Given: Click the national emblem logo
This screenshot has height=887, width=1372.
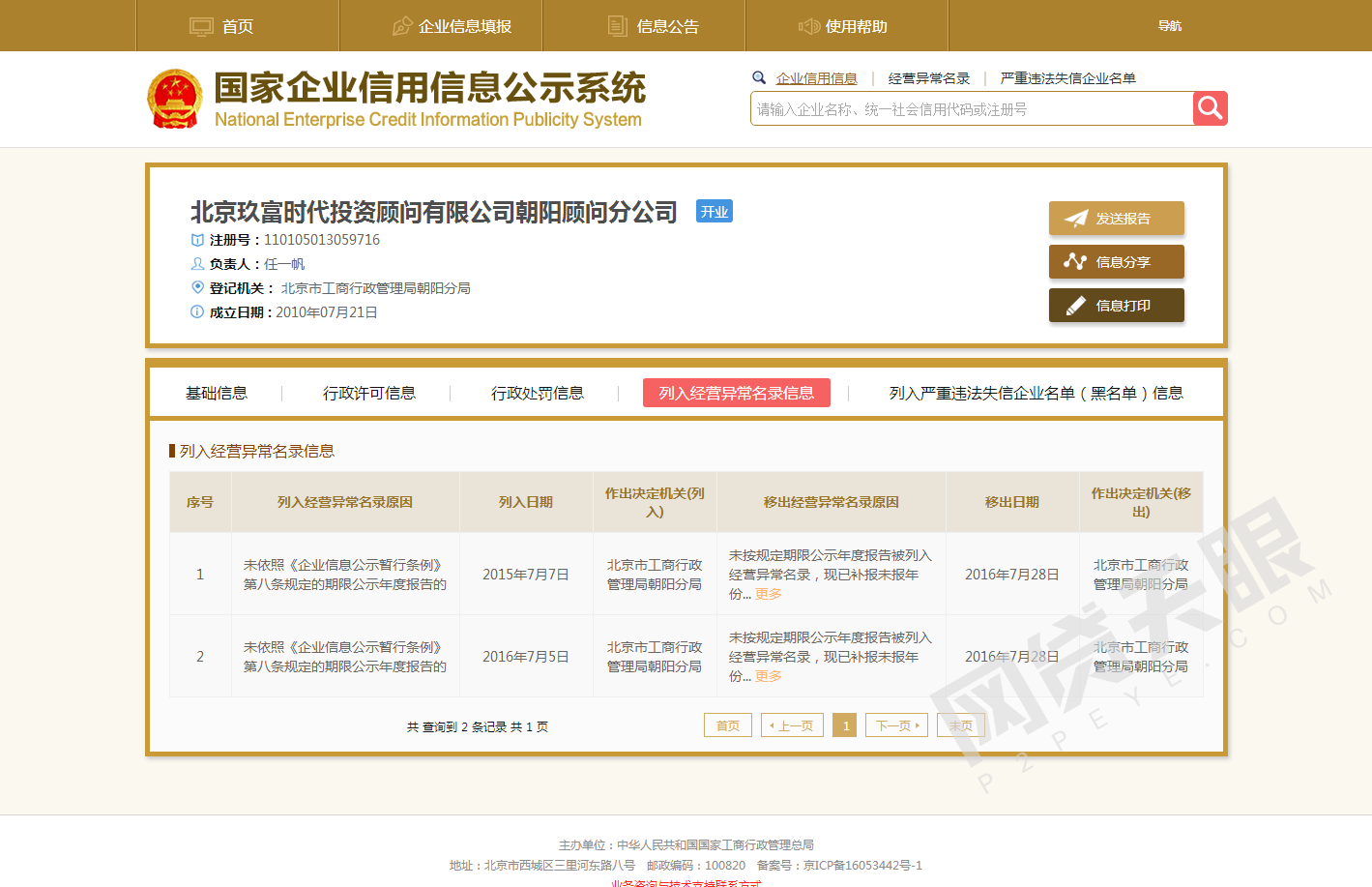Looking at the screenshot, I should pyautogui.click(x=174, y=99).
